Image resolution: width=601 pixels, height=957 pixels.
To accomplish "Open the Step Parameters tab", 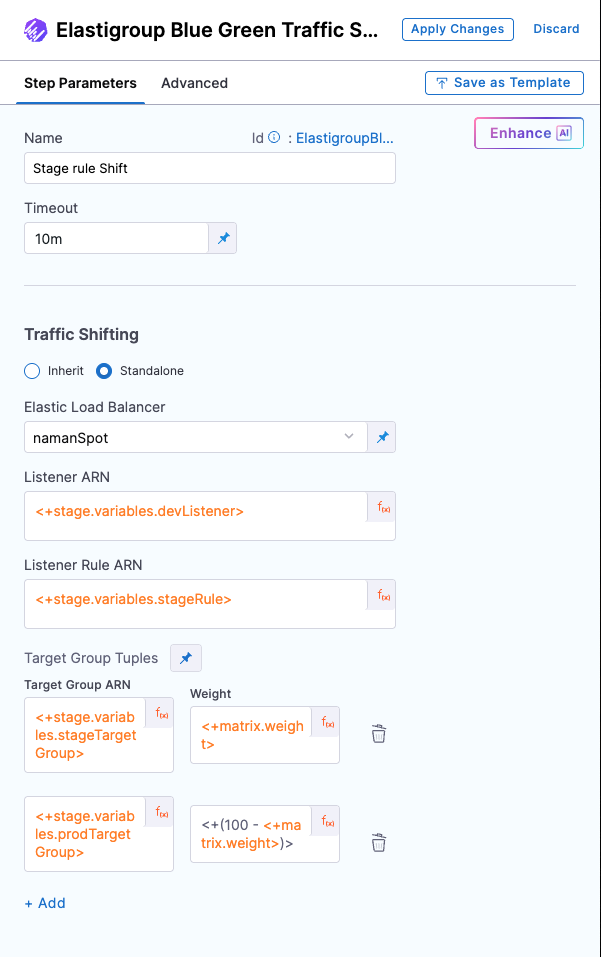I will coord(80,83).
